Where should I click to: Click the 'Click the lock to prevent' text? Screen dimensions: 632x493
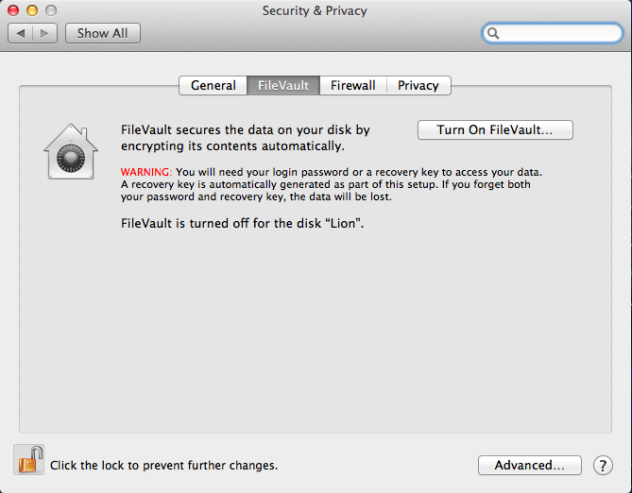tap(164, 466)
